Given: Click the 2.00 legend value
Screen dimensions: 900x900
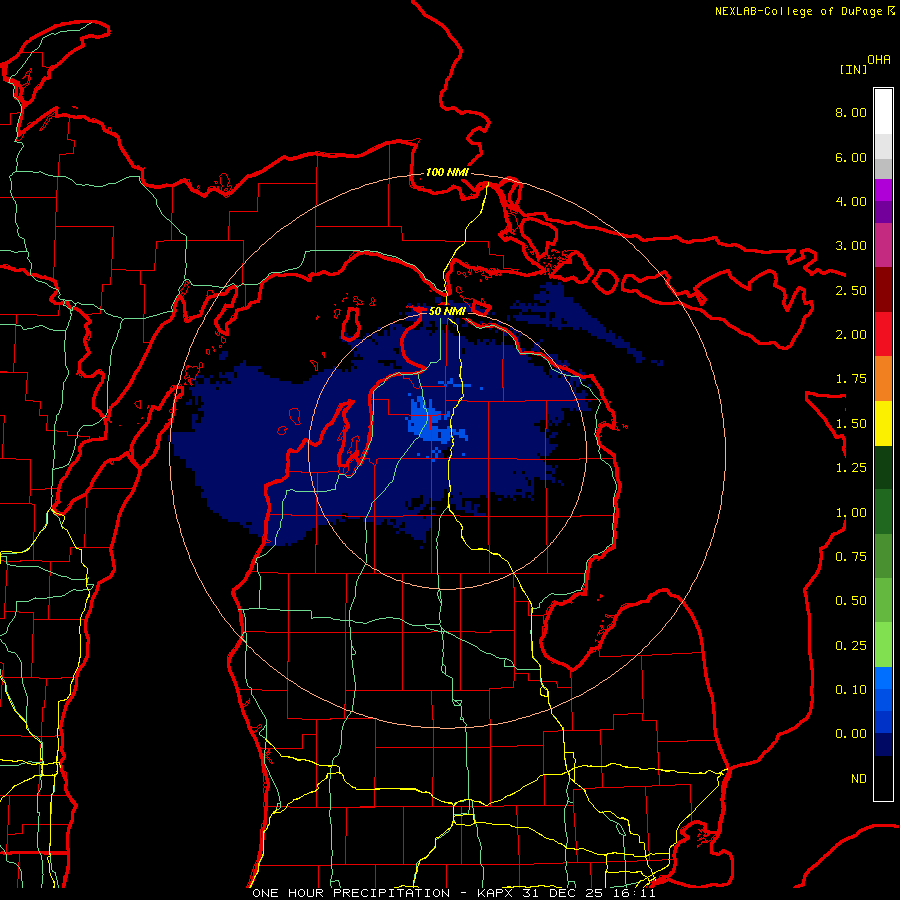Looking at the screenshot, I should (851, 335).
